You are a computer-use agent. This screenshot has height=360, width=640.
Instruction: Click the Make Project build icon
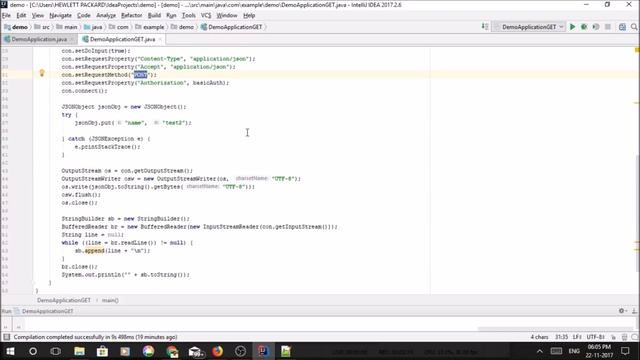(x=484, y=27)
